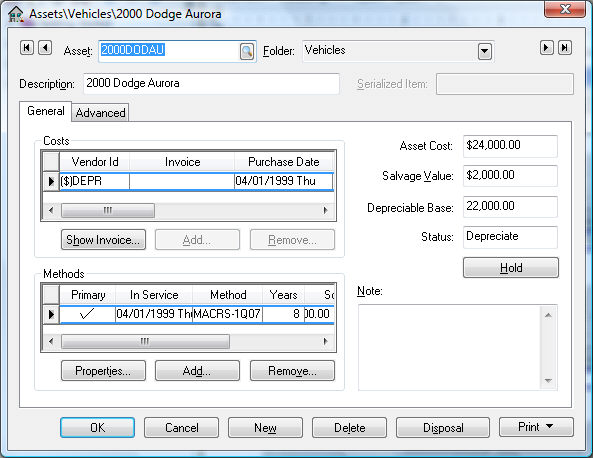Open the asset lookup magnifier
The height and width of the screenshot is (458, 593).
[247, 51]
